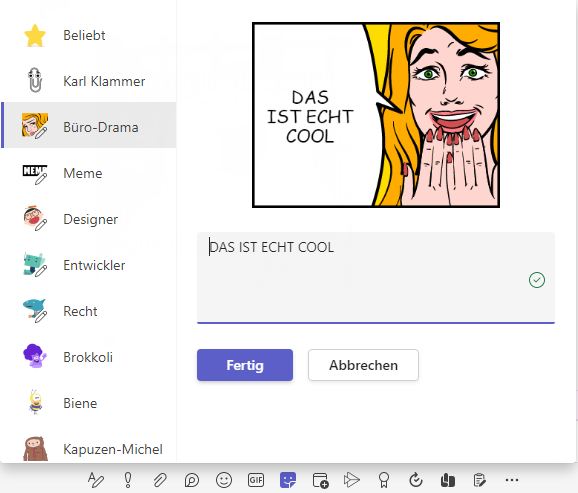Toggle the Sticker picker icon
578x493 pixels.
pyautogui.click(x=288, y=480)
